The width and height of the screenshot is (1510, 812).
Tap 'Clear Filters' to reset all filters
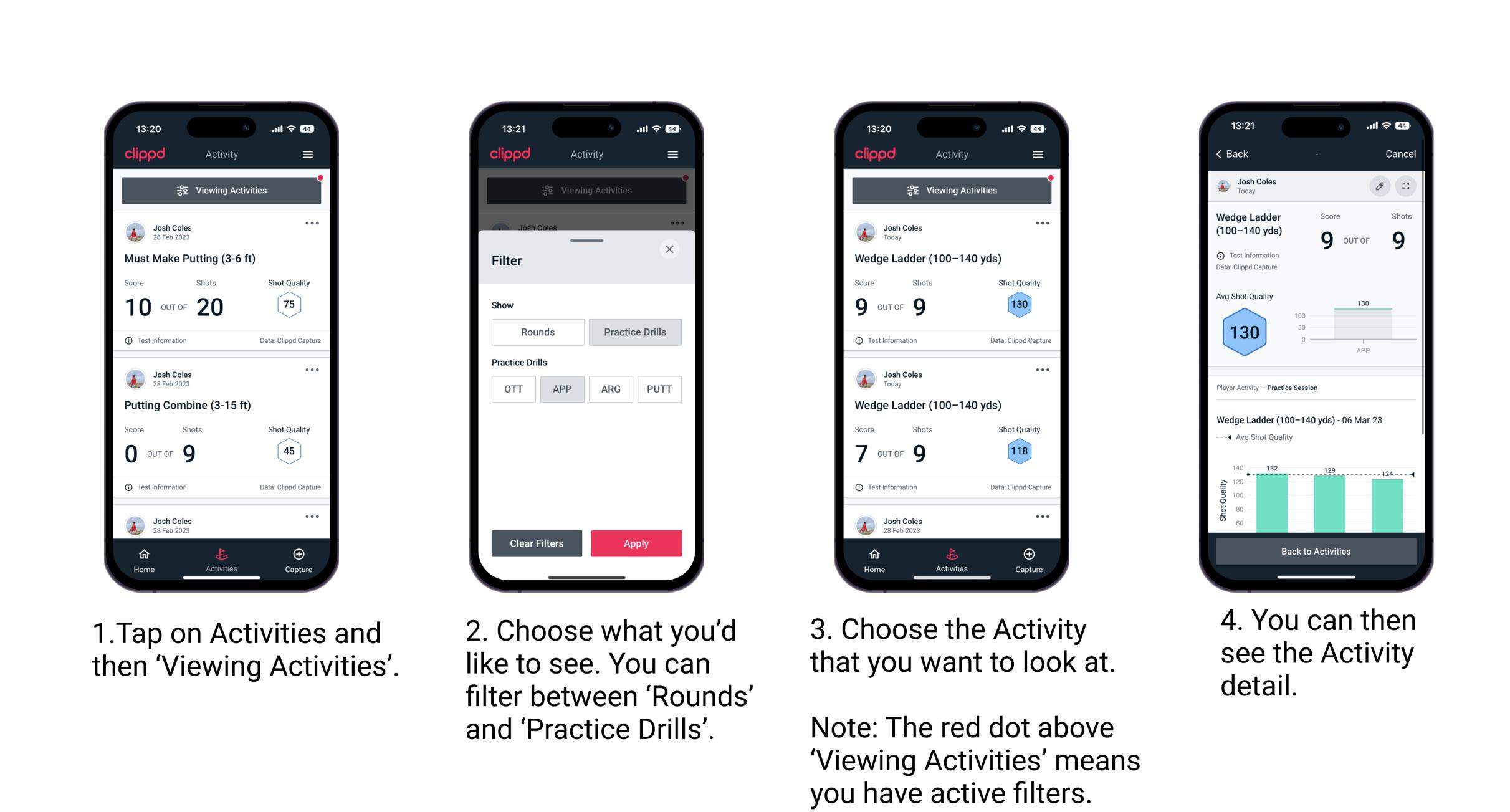click(535, 543)
